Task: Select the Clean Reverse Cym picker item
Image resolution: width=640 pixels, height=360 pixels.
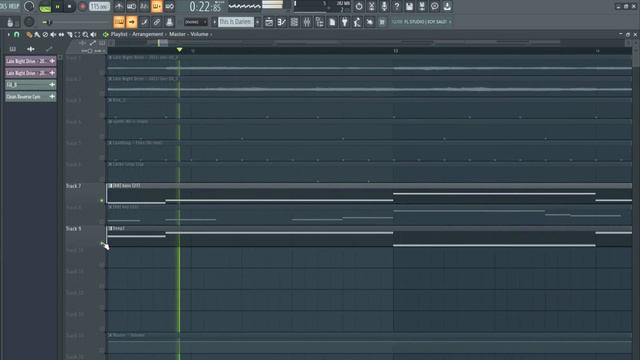Action: pos(31,97)
